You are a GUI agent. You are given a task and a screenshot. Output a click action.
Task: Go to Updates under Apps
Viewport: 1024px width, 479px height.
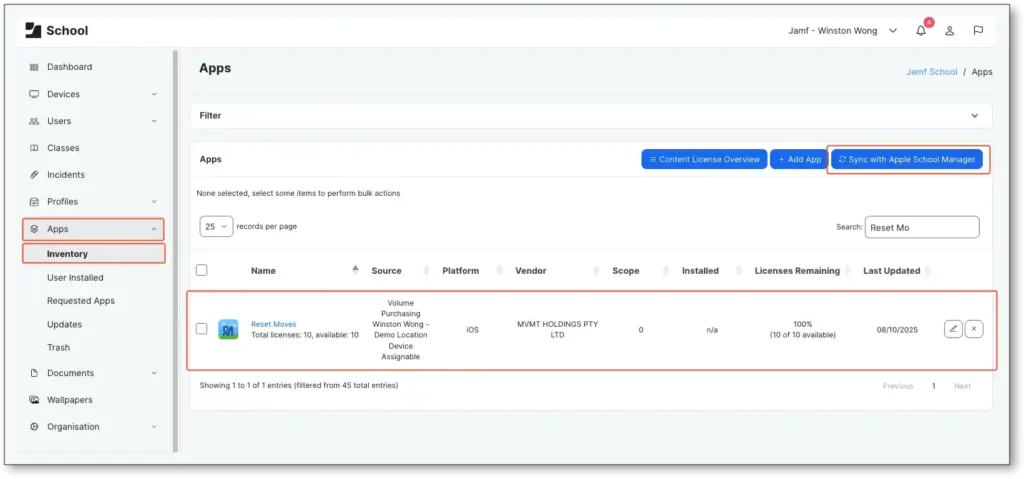click(64, 324)
